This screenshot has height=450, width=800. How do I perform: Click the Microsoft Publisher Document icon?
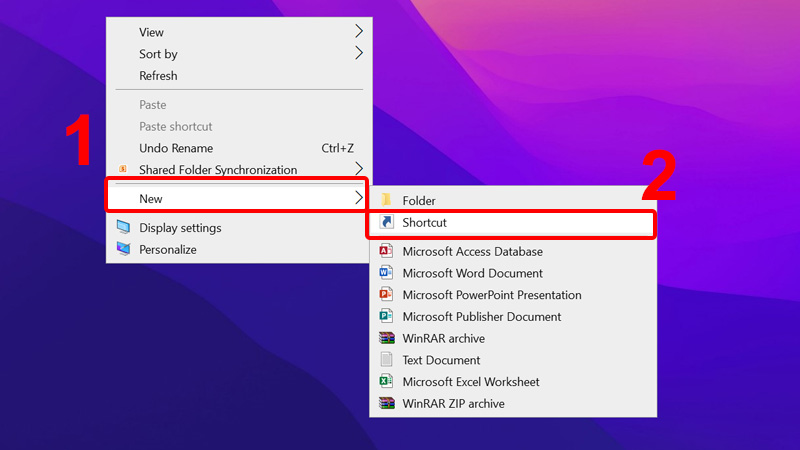386,317
